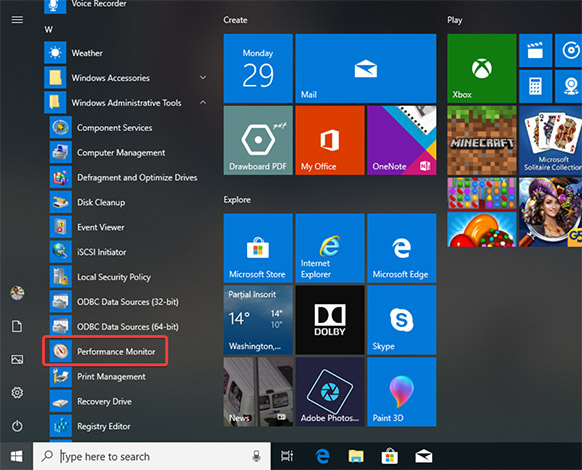Viewport: 582px width, 470px height.
Task: Open the Mail tile
Action: (x=366, y=68)
